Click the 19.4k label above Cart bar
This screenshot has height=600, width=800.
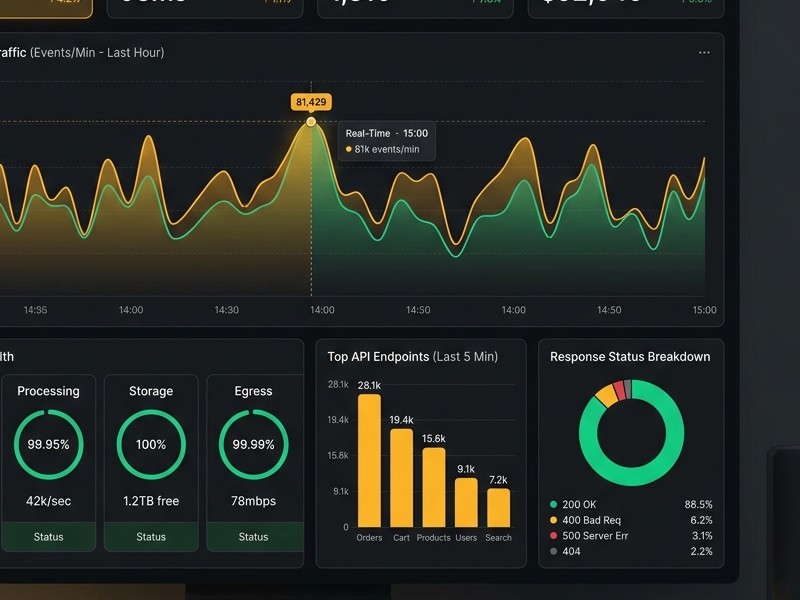click(x=402, y=420)
